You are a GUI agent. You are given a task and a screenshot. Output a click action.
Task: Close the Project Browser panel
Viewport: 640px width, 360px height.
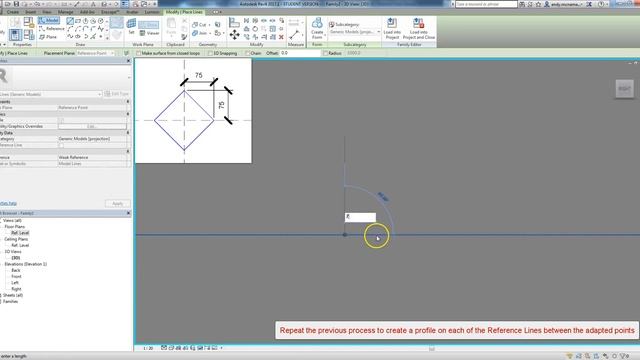pos(129,213)
